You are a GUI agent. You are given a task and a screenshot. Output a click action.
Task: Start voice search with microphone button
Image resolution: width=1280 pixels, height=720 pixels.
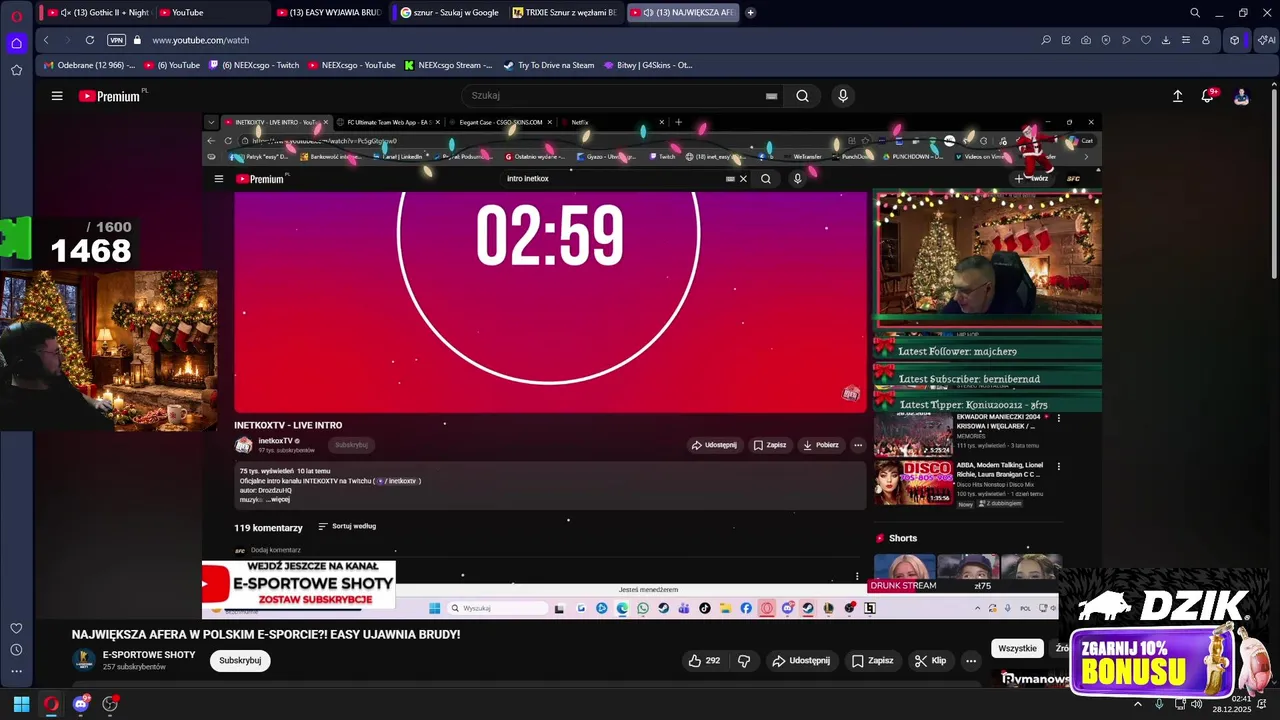coord(843,96)
